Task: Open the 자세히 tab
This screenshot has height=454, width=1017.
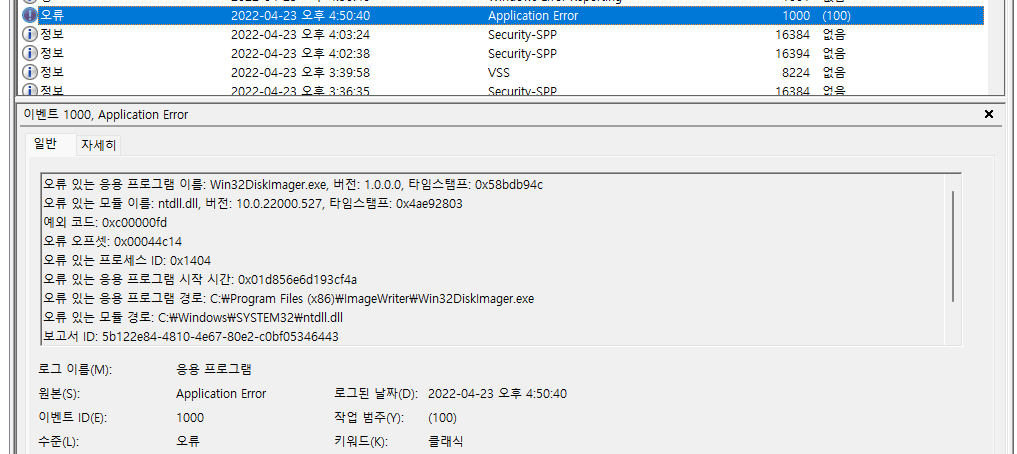Action: point(99,146)
